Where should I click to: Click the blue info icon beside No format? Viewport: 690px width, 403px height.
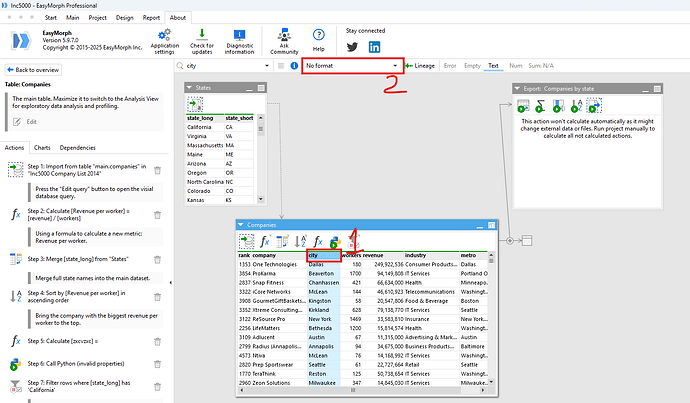[x=294, y=66]
